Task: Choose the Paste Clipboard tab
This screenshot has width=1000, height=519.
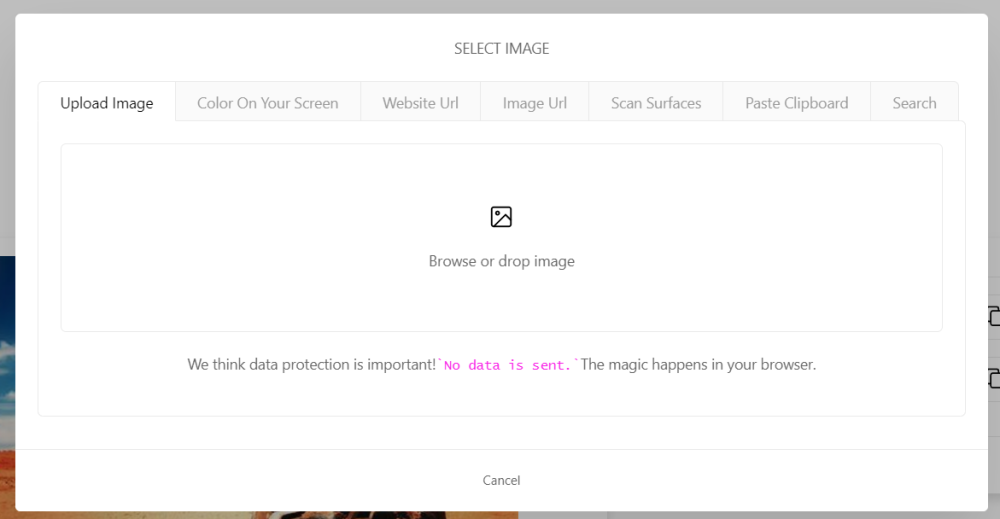Action: (796, 103)
